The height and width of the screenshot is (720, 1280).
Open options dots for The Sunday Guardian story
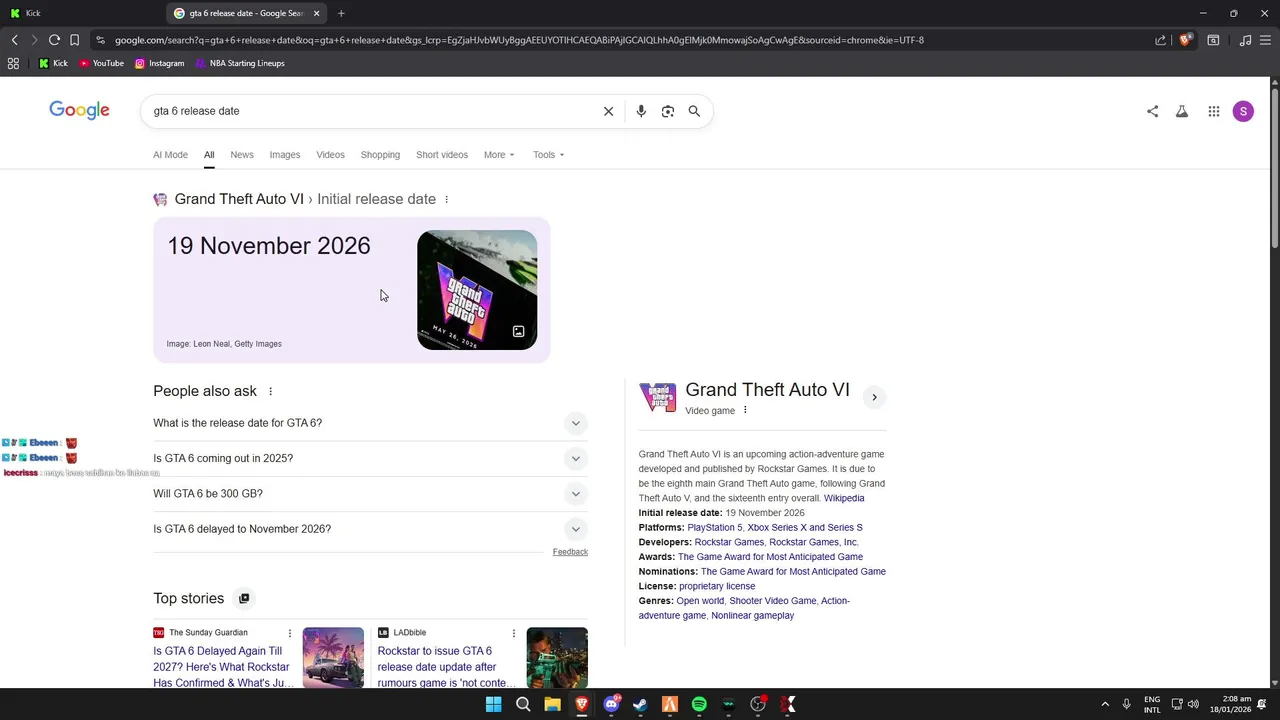pos(290,633)
